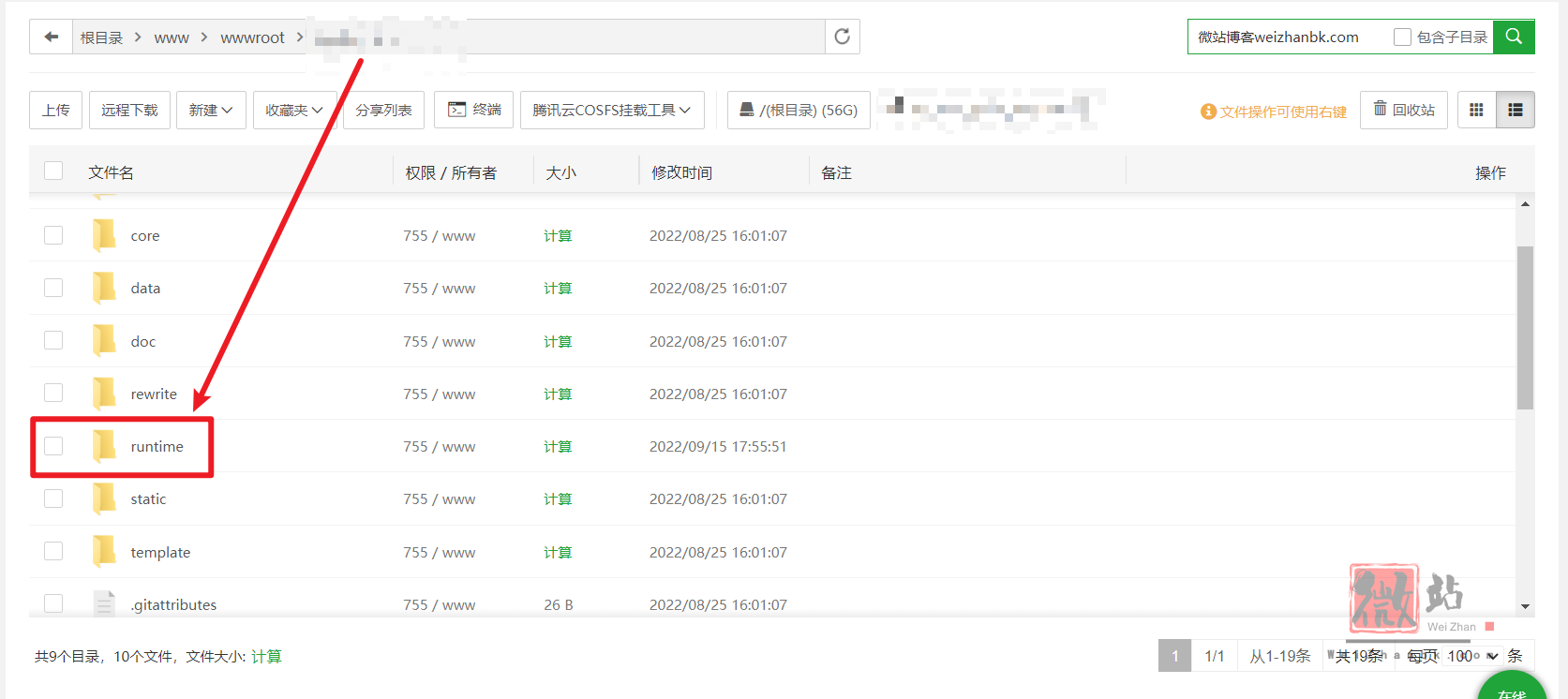
Task: Calculate size (计算) of core folder
Action: coord(558,235)
